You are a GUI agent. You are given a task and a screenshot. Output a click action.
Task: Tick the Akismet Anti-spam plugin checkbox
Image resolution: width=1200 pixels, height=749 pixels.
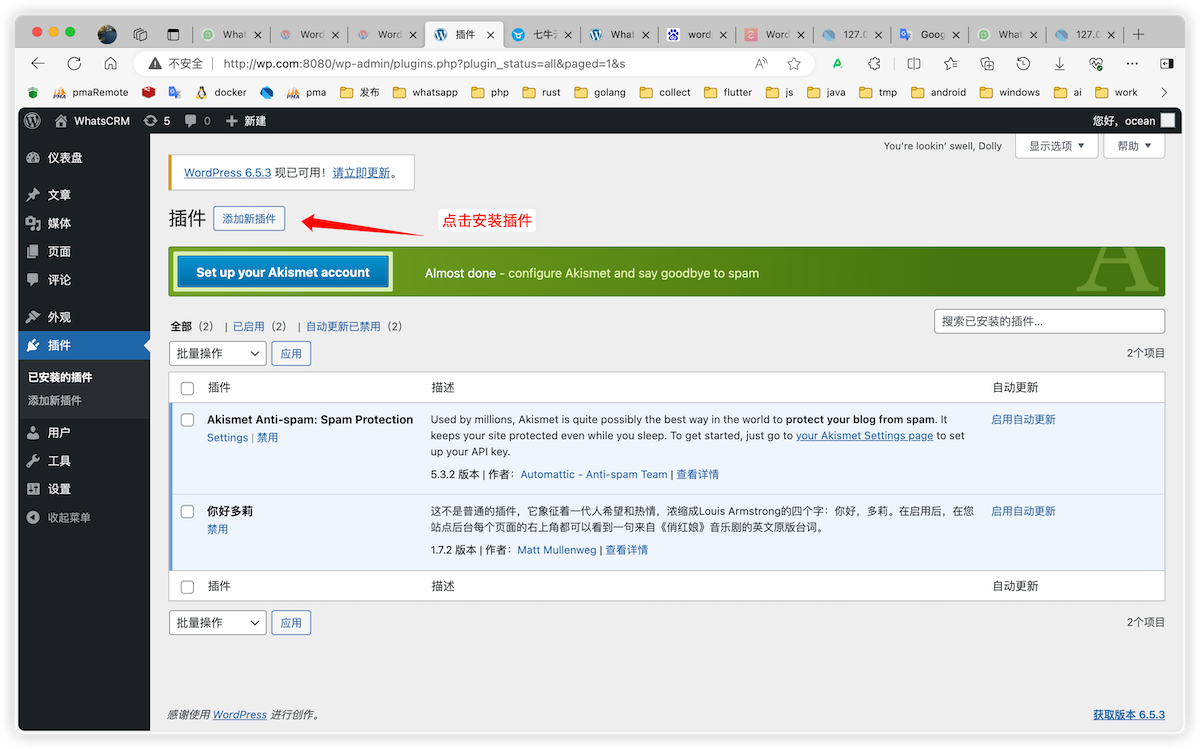click(x=187, y=420)
